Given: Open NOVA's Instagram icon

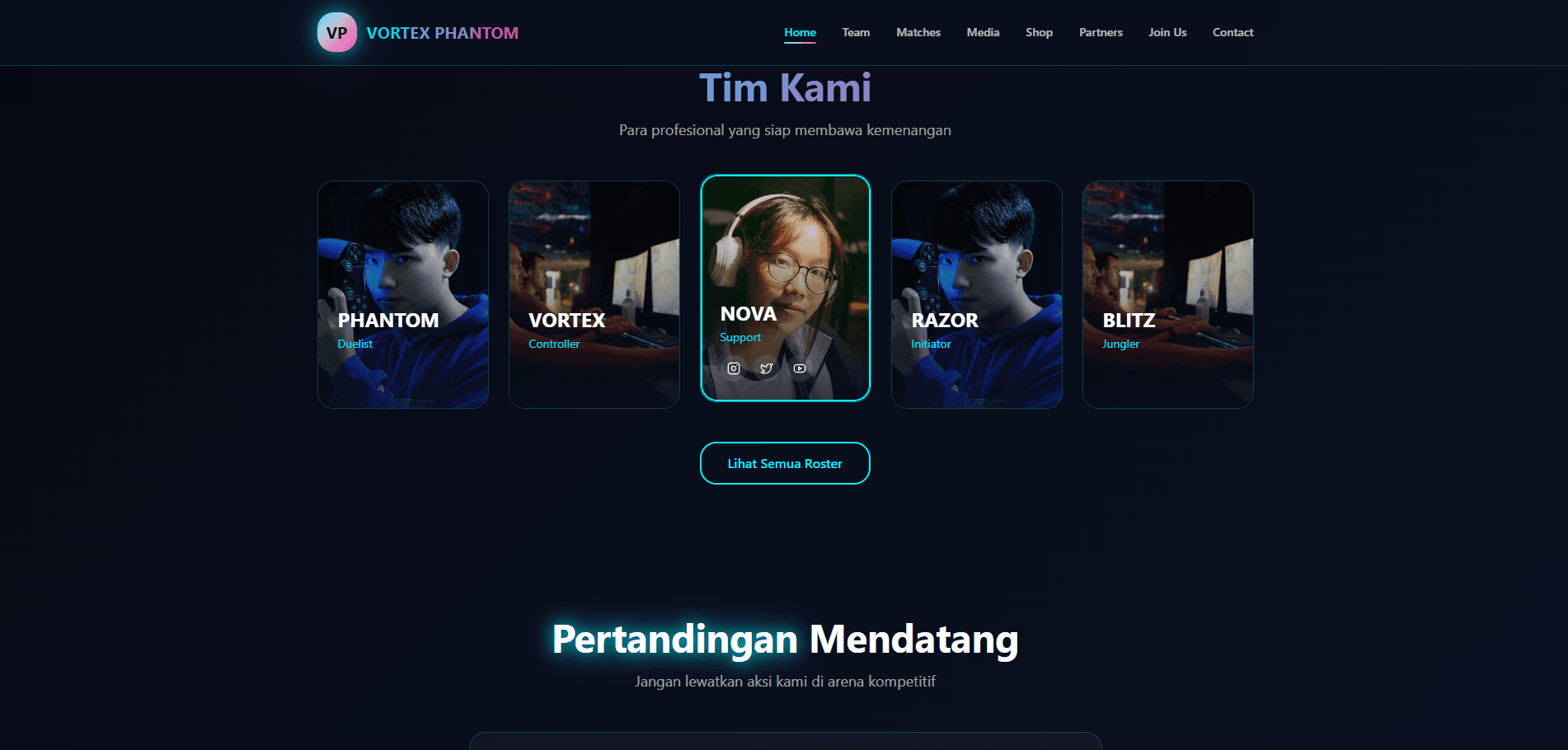Looking at the screenshot, I should click(x=734, y=368).
